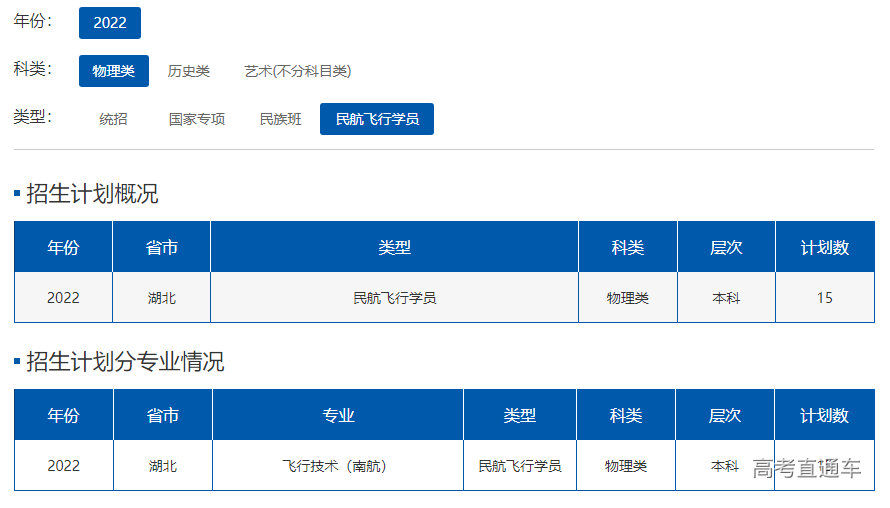
Task: Click 民航飞行学员 cell in the 招生计划概况 table
Action: pos(394,298)
